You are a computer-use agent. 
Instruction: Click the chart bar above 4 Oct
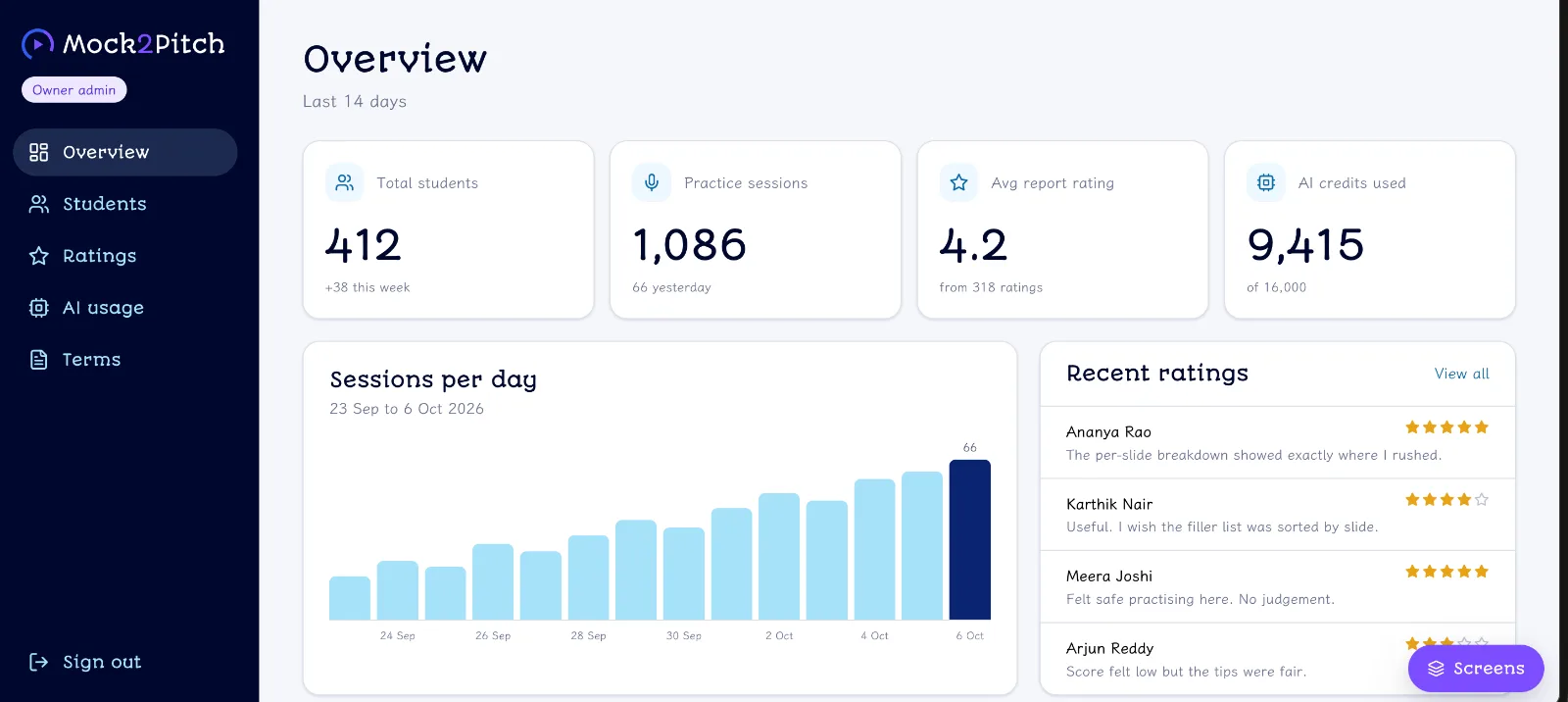[875, 549]
